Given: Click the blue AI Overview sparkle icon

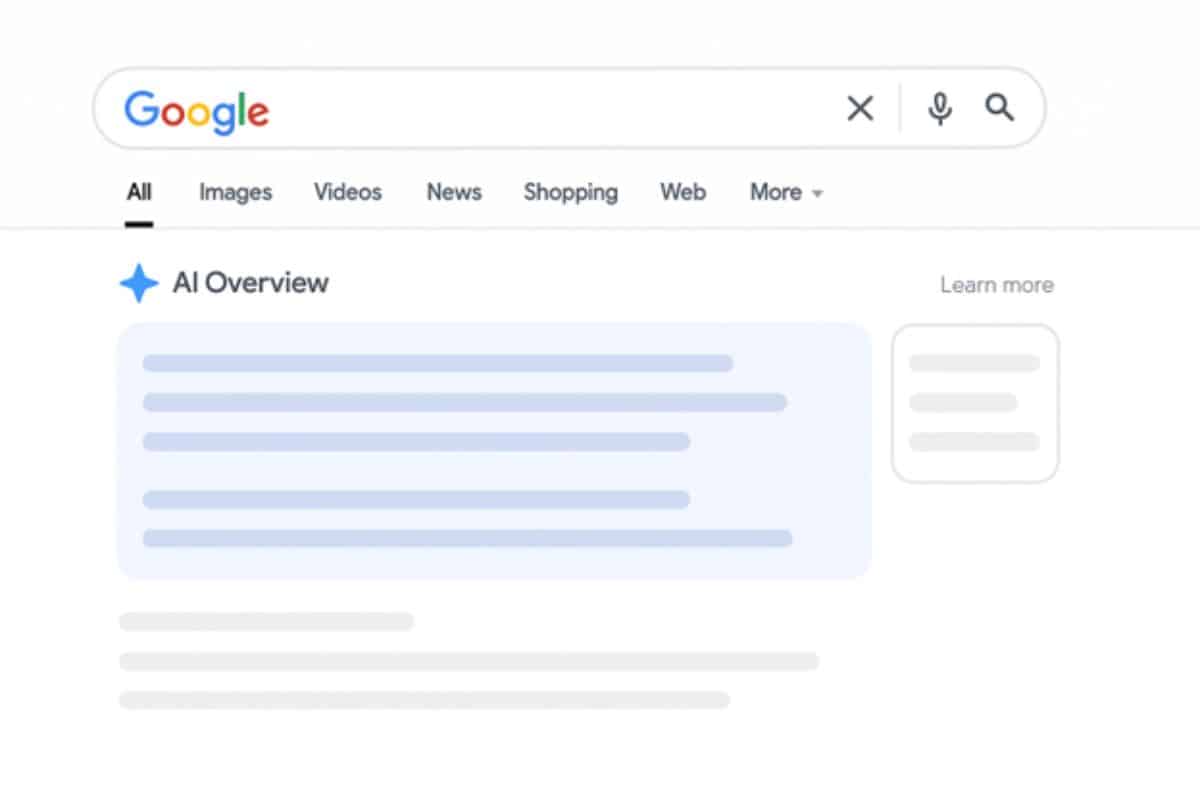Looking at the screenshot, I should coord(139,284).
